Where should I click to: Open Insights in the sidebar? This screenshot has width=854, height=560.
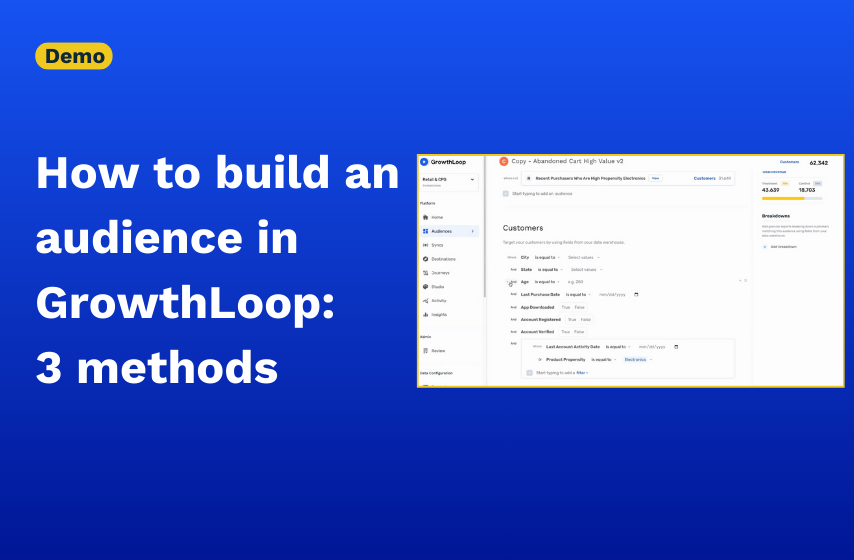click(439, 315)
